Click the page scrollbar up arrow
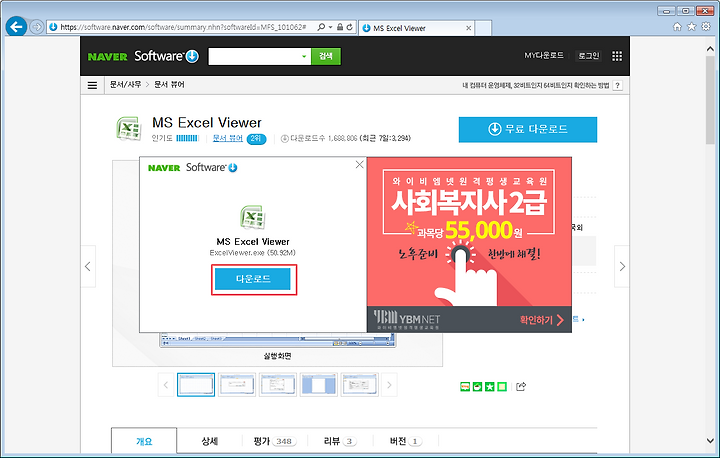Viewport: 720px width, 458px height. tap(710, 48)
